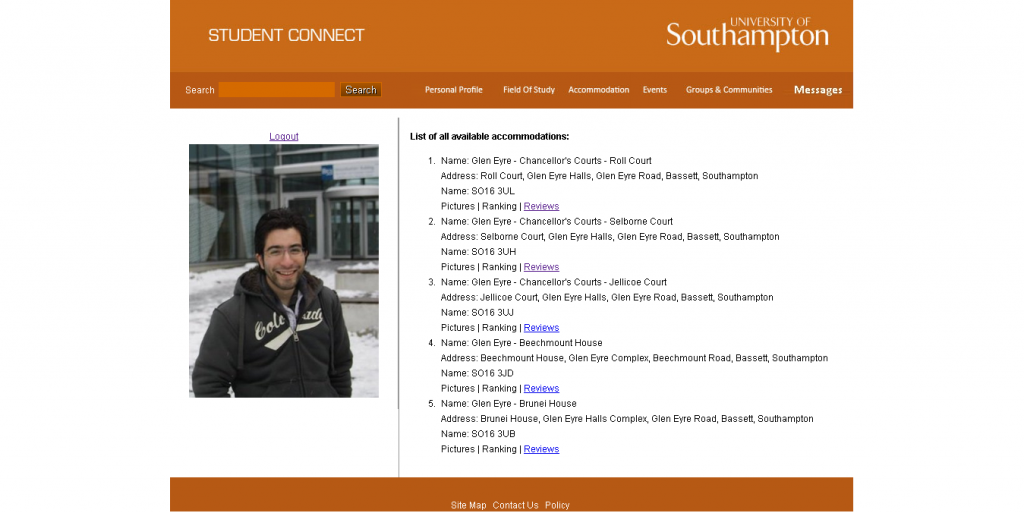The width and height of the screenshot is (1024, 513).
Task: Open the Field Of Study menu
Action: pos(528,90)
